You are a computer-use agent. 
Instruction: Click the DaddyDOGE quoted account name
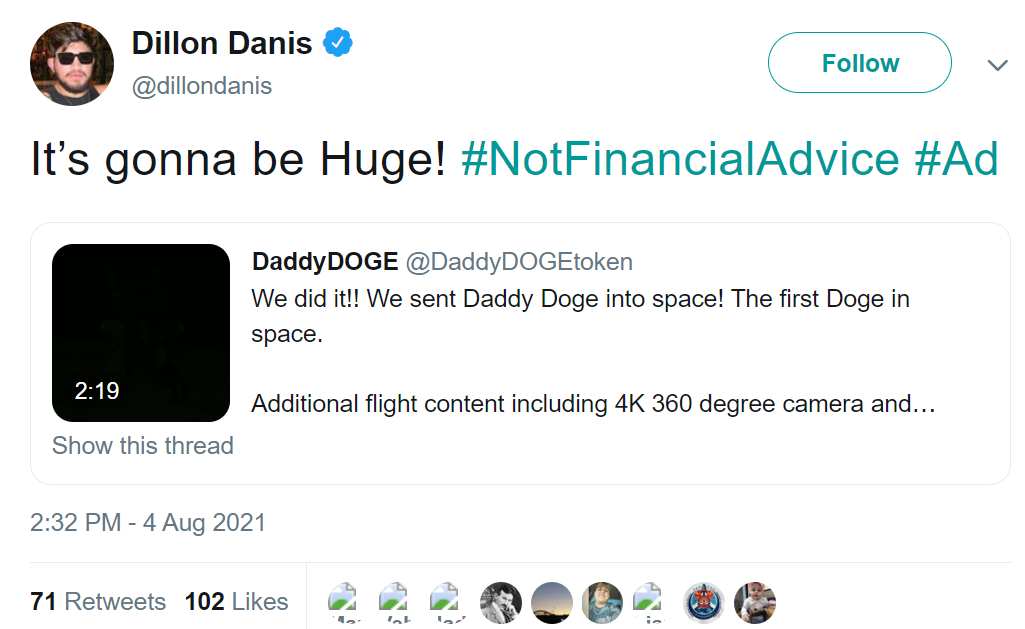(325, 262)
